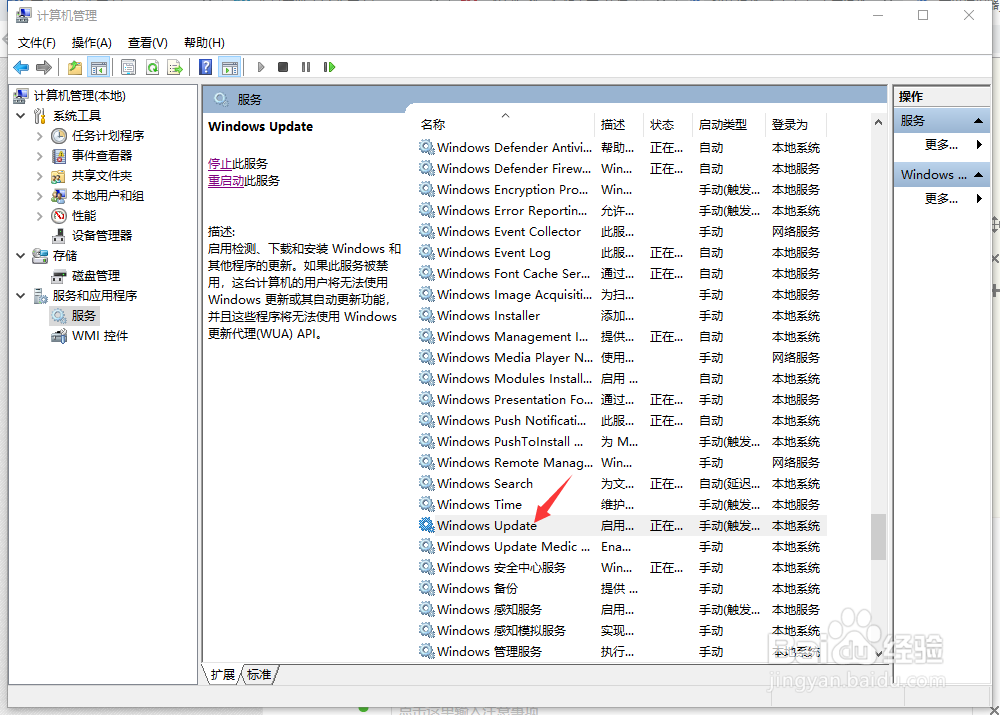
Task: Select Windows 备份 service row
Action: point(622,589)
